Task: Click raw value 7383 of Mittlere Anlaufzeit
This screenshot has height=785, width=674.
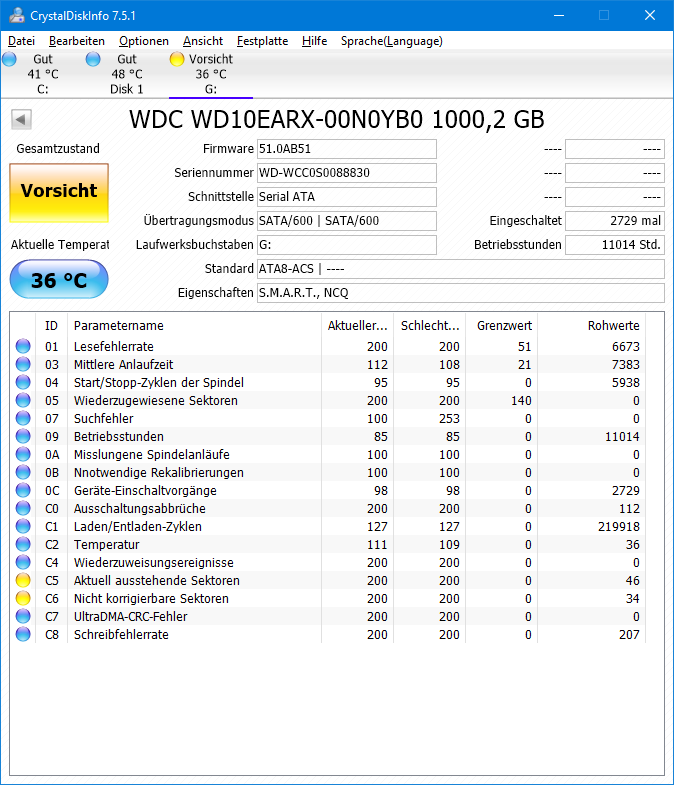Action: pyautogui.click(x=626, y=364)
